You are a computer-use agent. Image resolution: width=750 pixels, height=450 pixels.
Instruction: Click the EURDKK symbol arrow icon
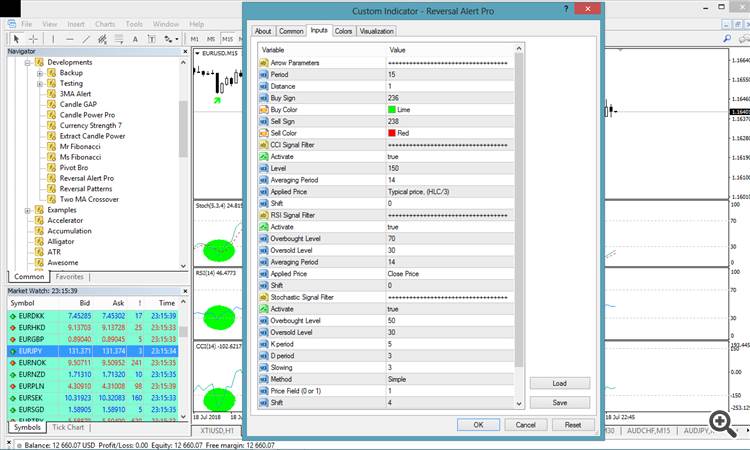coord(13,316)
